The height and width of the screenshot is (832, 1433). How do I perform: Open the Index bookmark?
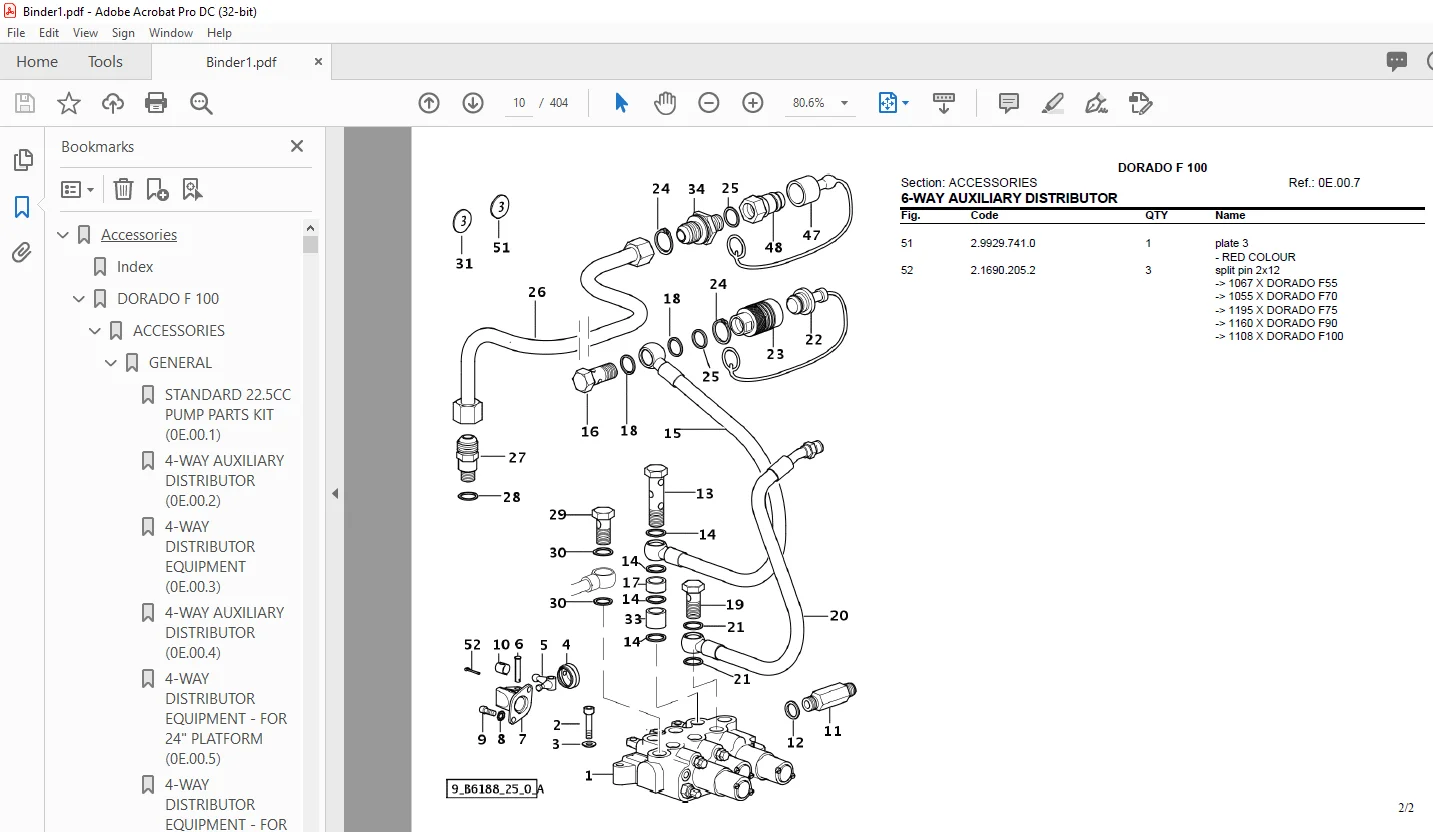[135, 267]
